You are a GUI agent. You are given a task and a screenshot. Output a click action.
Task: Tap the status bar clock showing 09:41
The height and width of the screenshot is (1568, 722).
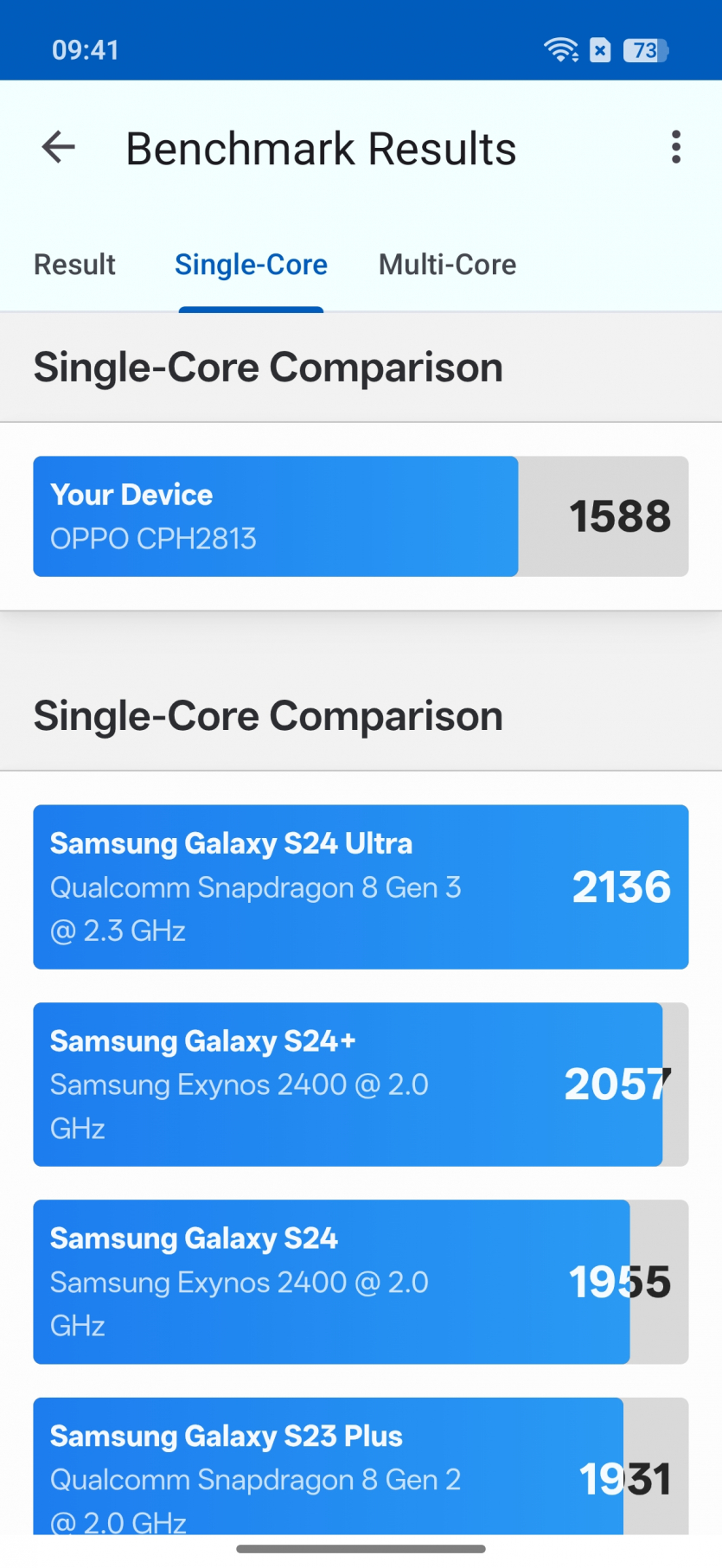(86, 50)
